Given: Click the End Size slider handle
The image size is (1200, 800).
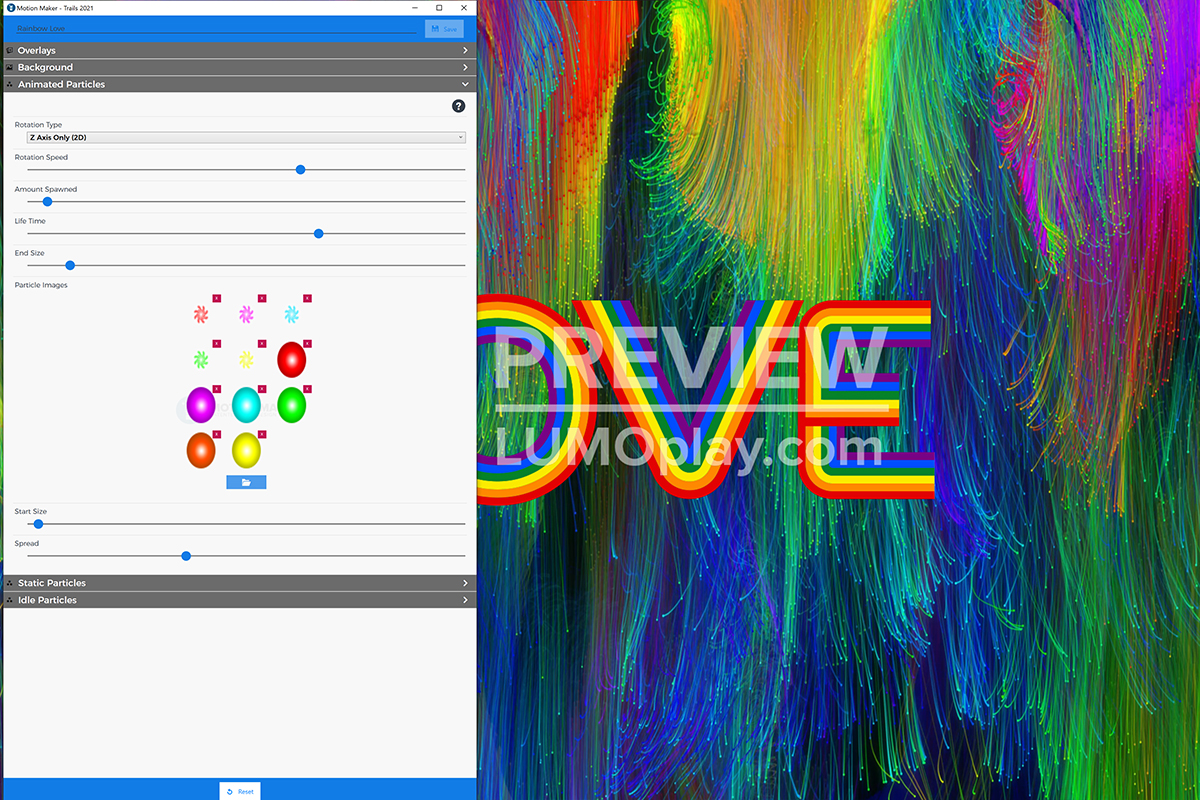Looking at the screenshot, I should click(70, 266).
